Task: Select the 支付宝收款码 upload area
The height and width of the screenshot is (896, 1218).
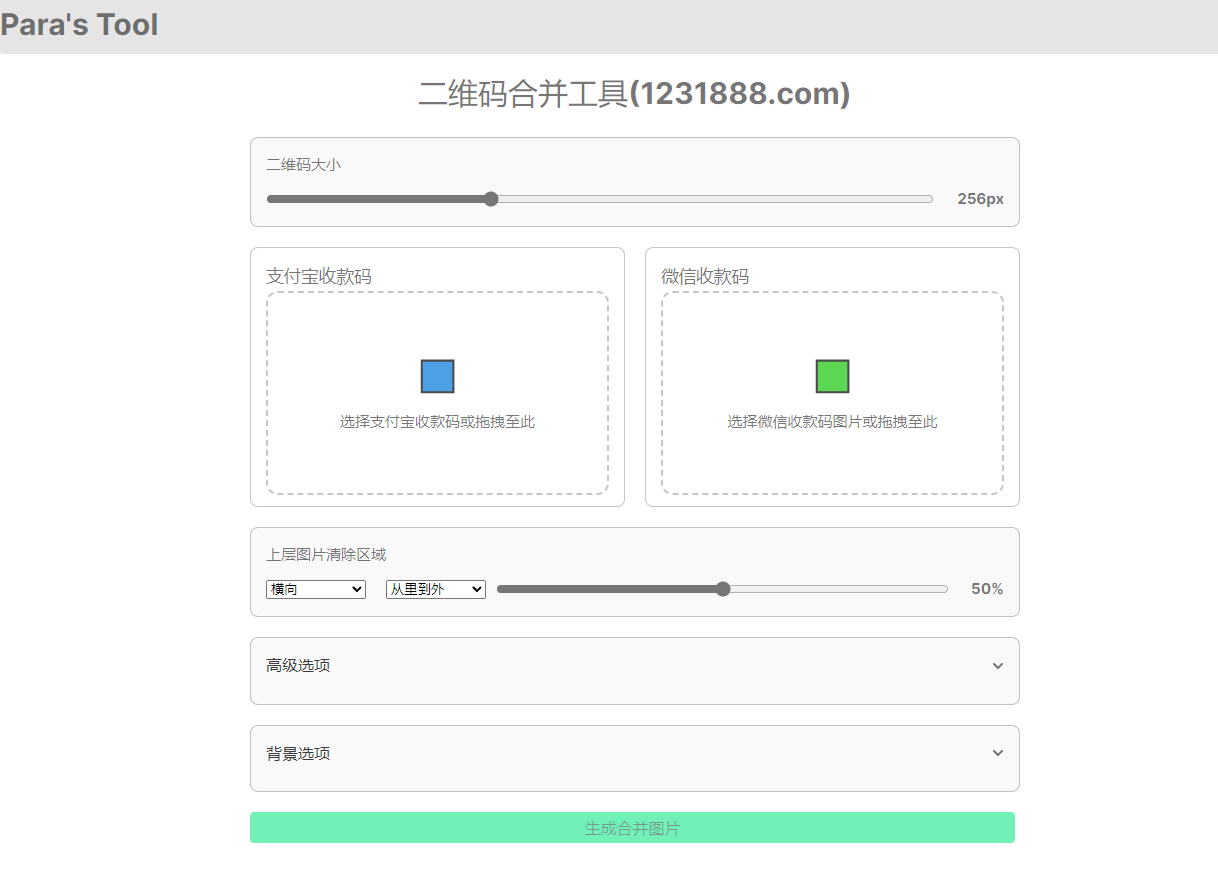Action: point(436,394)
